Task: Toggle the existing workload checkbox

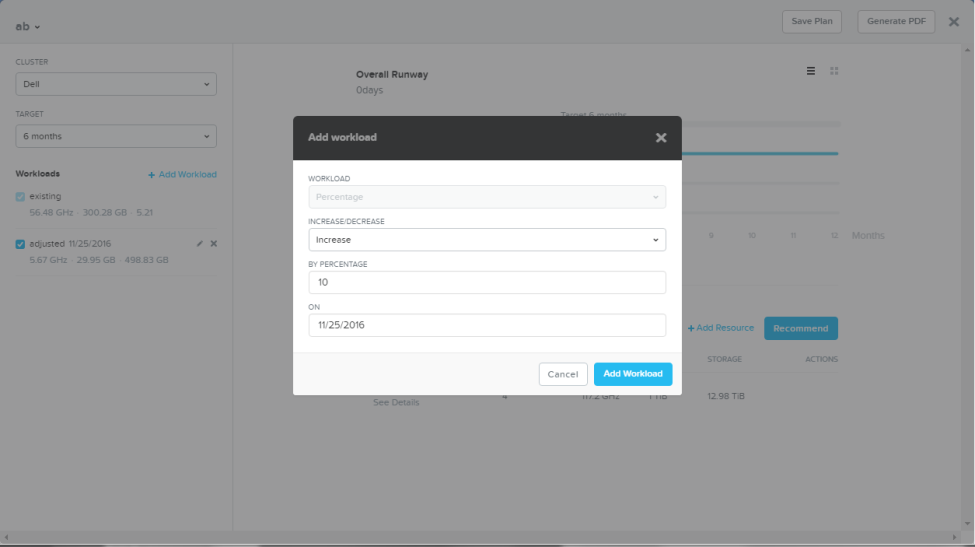Action: point(21,196)
